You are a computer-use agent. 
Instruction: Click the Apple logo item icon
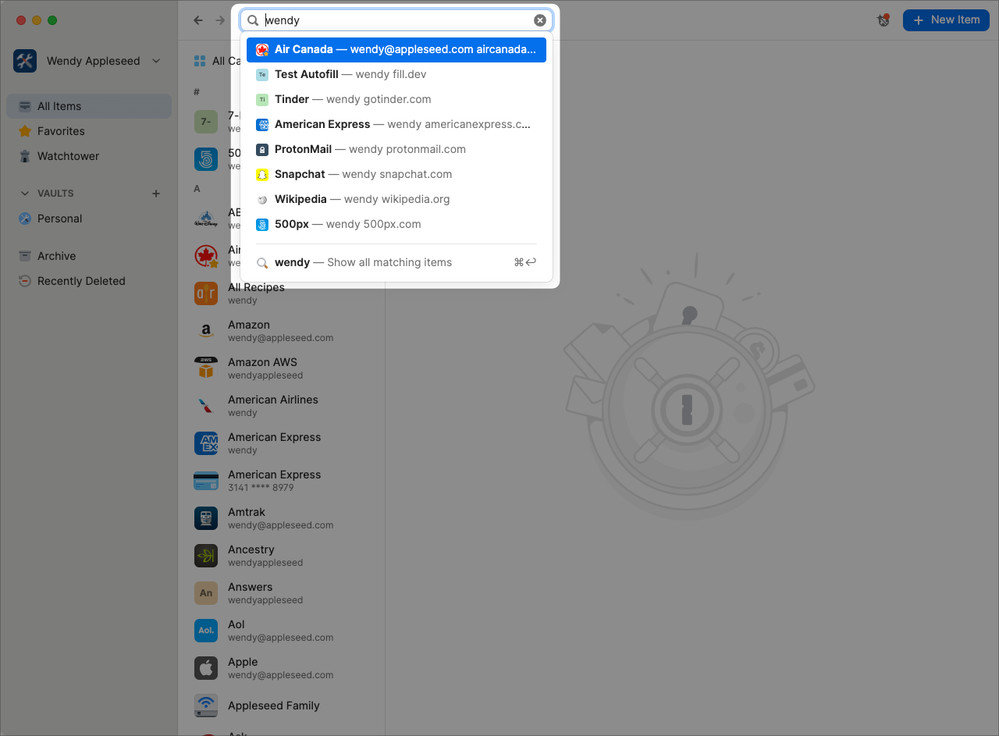point(206,668)
